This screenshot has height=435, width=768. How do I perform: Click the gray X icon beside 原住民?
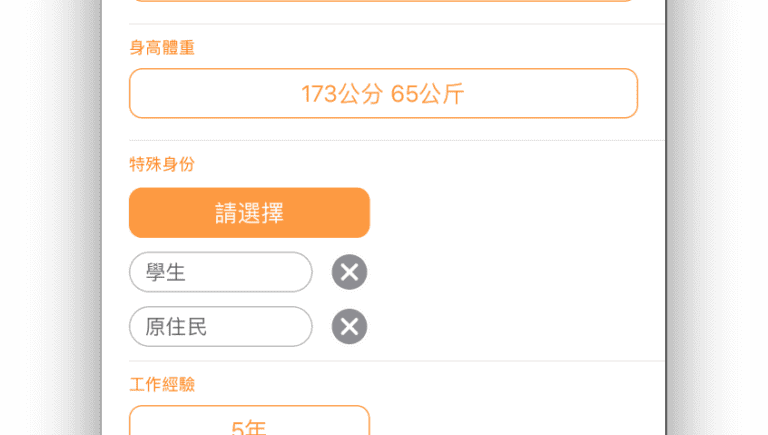pyautogui.click(x=349, y=326)
